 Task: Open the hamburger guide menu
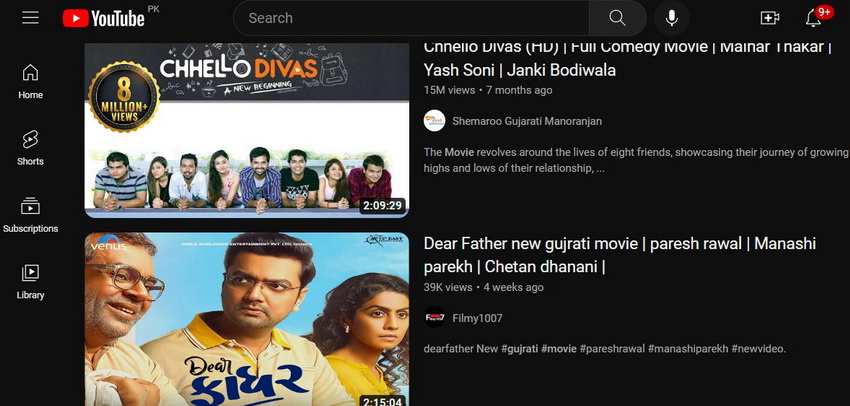click(x=30, y=18)
